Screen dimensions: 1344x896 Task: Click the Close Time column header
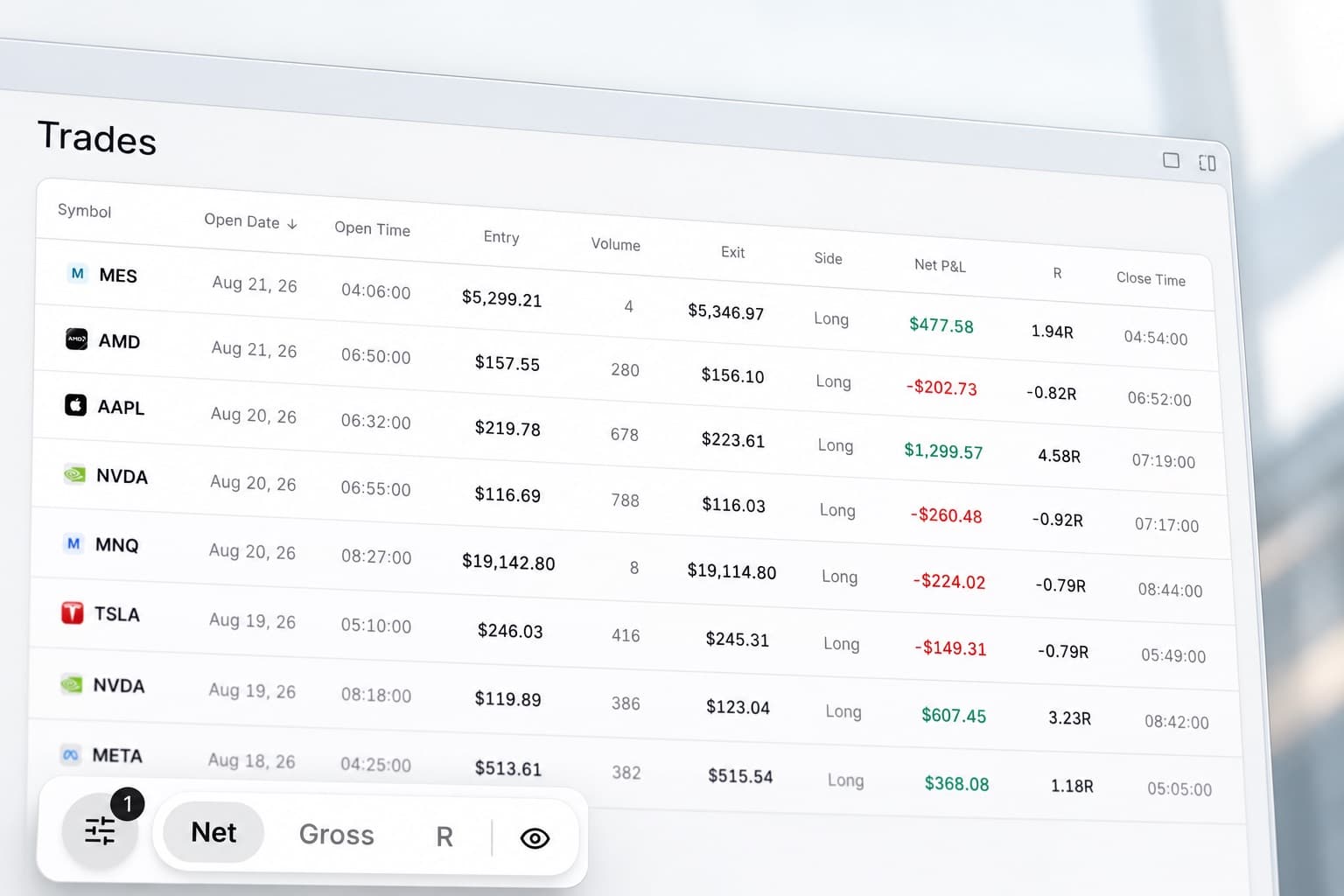tap(1151, 278)
